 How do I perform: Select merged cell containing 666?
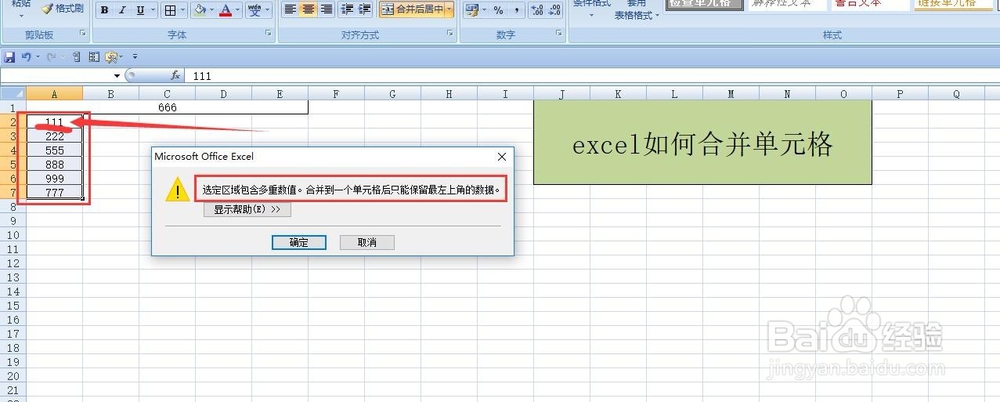point(167,107)
